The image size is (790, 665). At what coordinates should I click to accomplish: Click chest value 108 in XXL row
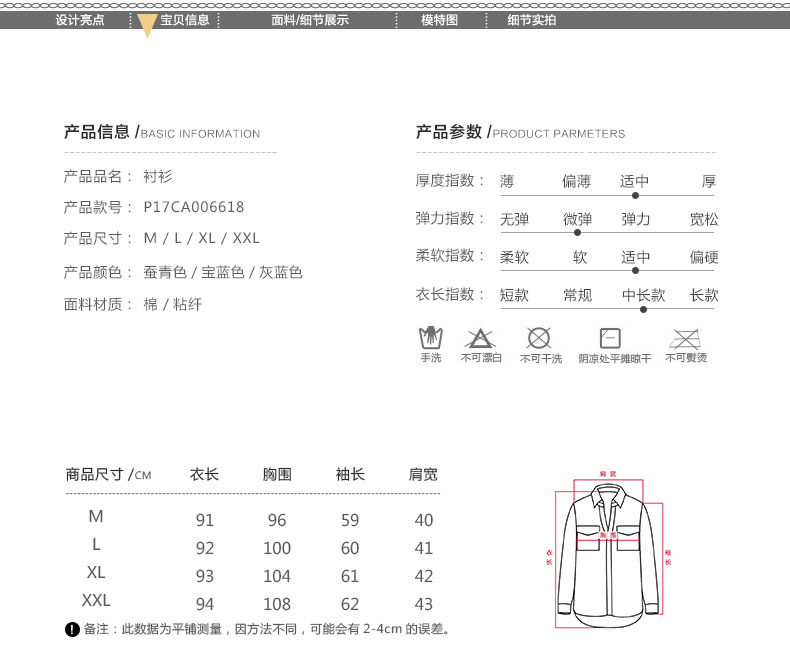click(277, 604)
